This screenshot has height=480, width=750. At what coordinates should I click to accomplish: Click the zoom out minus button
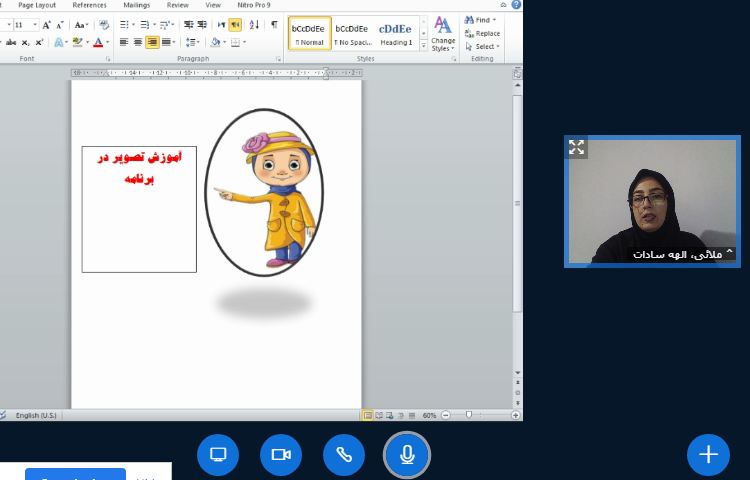coord(445,415)
